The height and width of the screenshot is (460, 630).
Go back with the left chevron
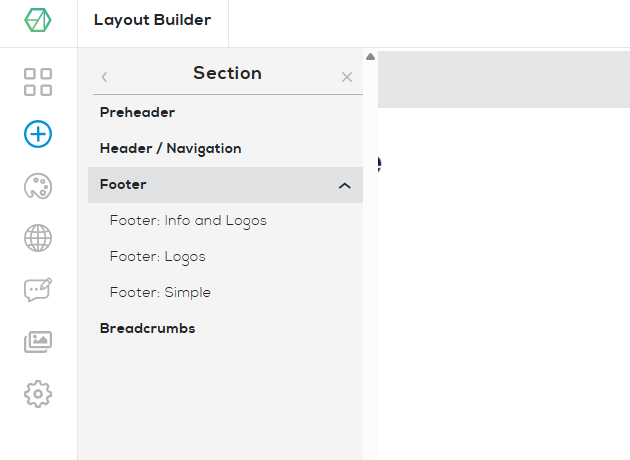click(105, 76)
